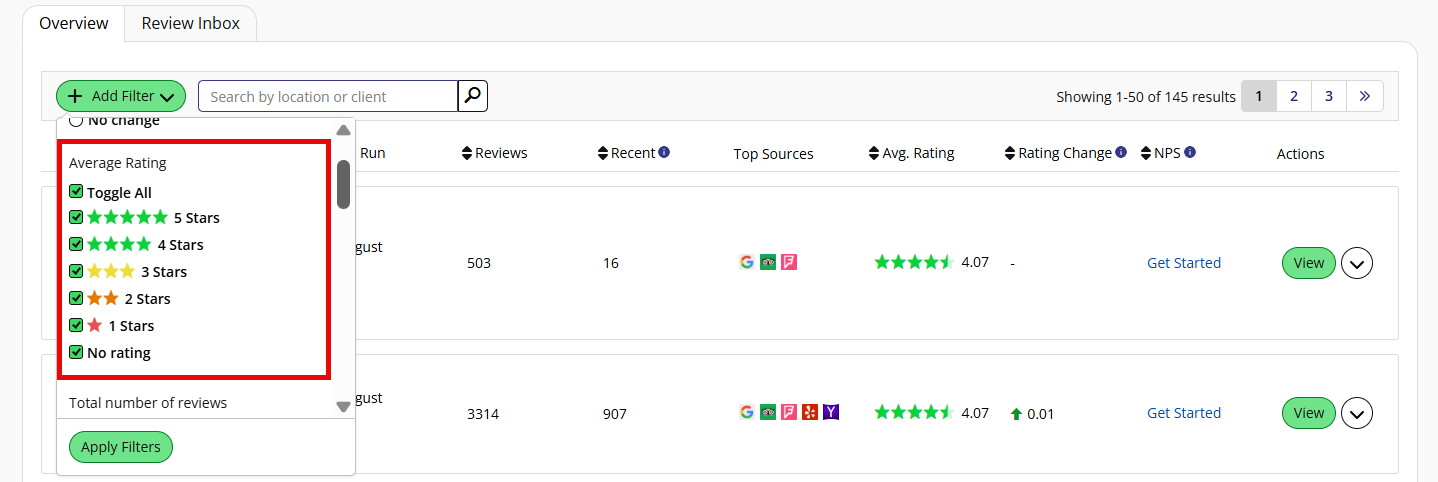
Task: Expand first row actions chevron button
Action: pos(1356,263)
